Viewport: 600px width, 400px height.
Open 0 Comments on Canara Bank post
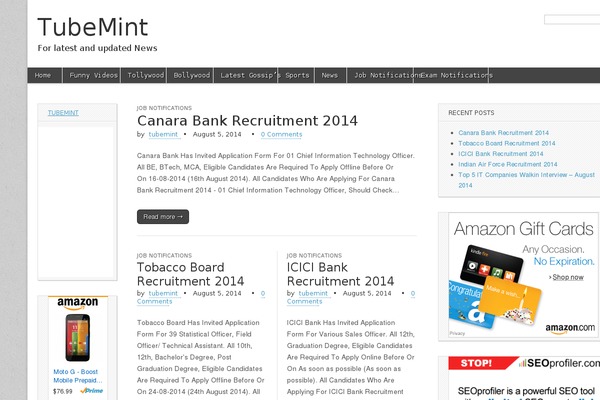tap(282, 134)
